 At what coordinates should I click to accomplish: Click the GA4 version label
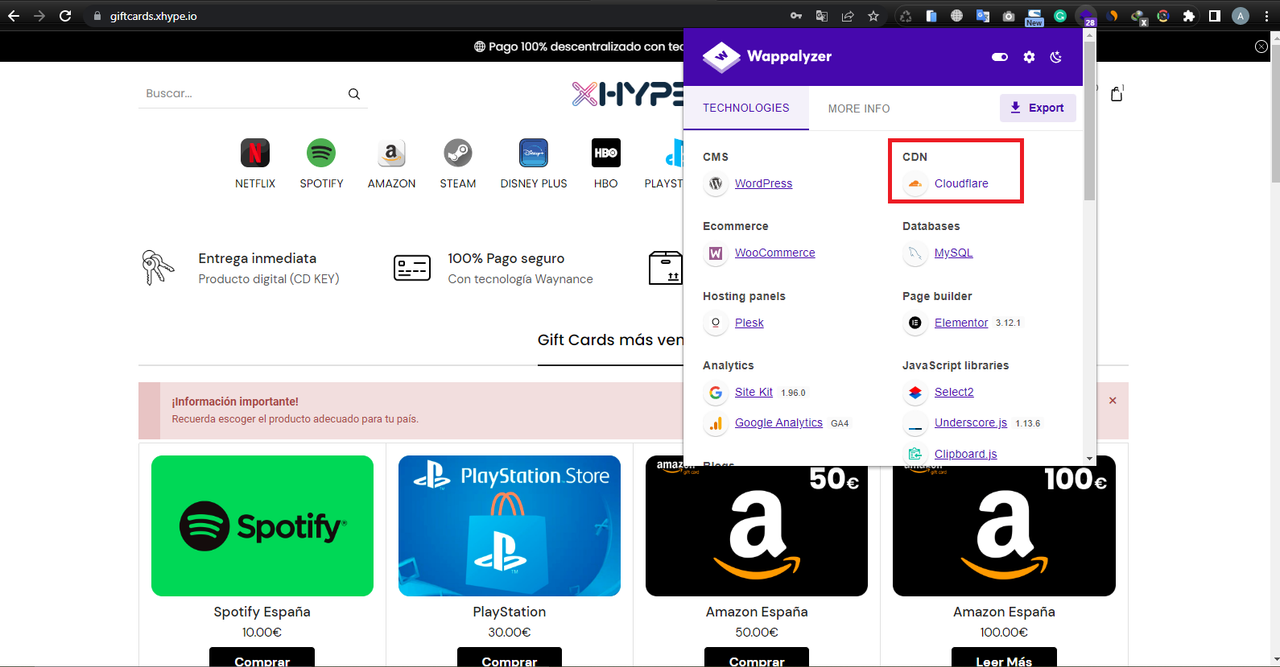click(840, 423)
